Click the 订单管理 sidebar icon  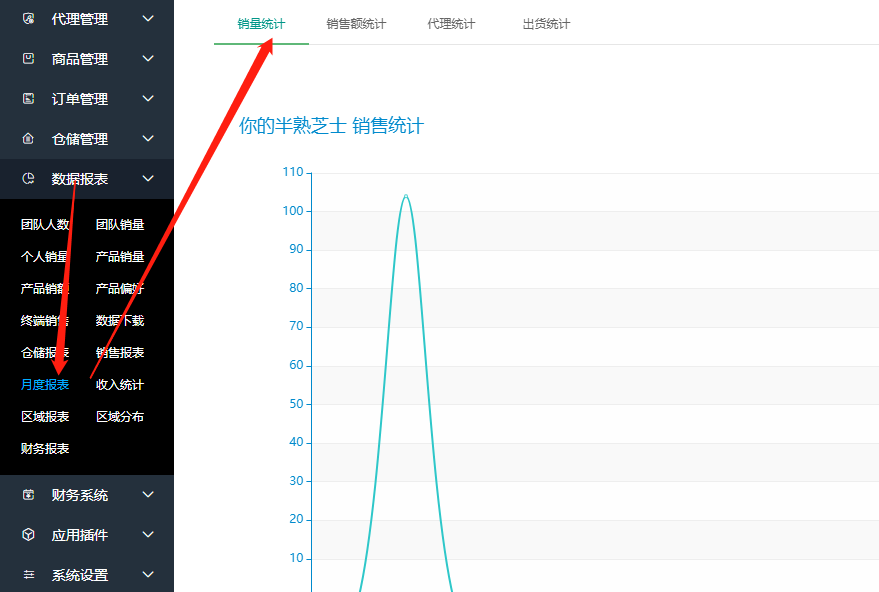[28, 99]
